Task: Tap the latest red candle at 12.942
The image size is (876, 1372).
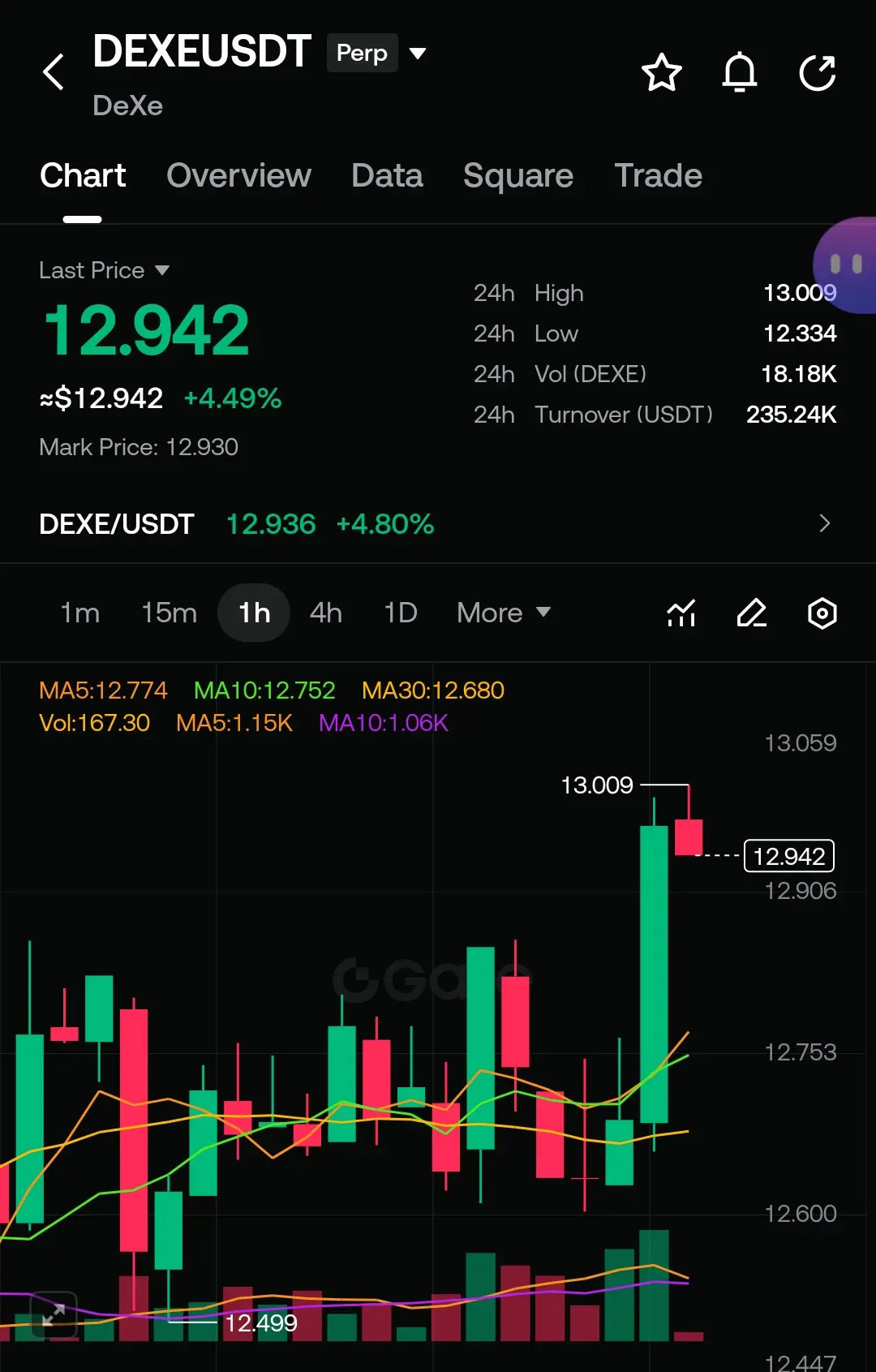Action: pos(689,837)
